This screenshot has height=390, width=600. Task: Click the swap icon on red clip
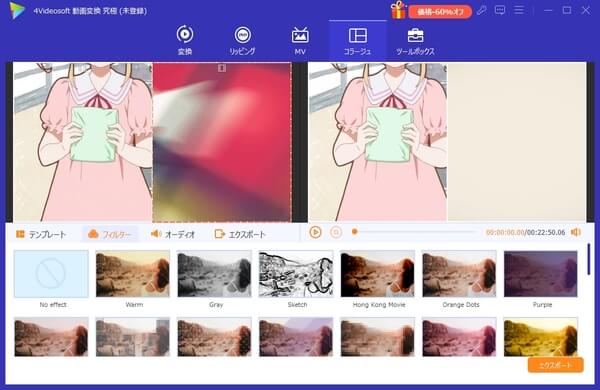click(x=222, y=68)
